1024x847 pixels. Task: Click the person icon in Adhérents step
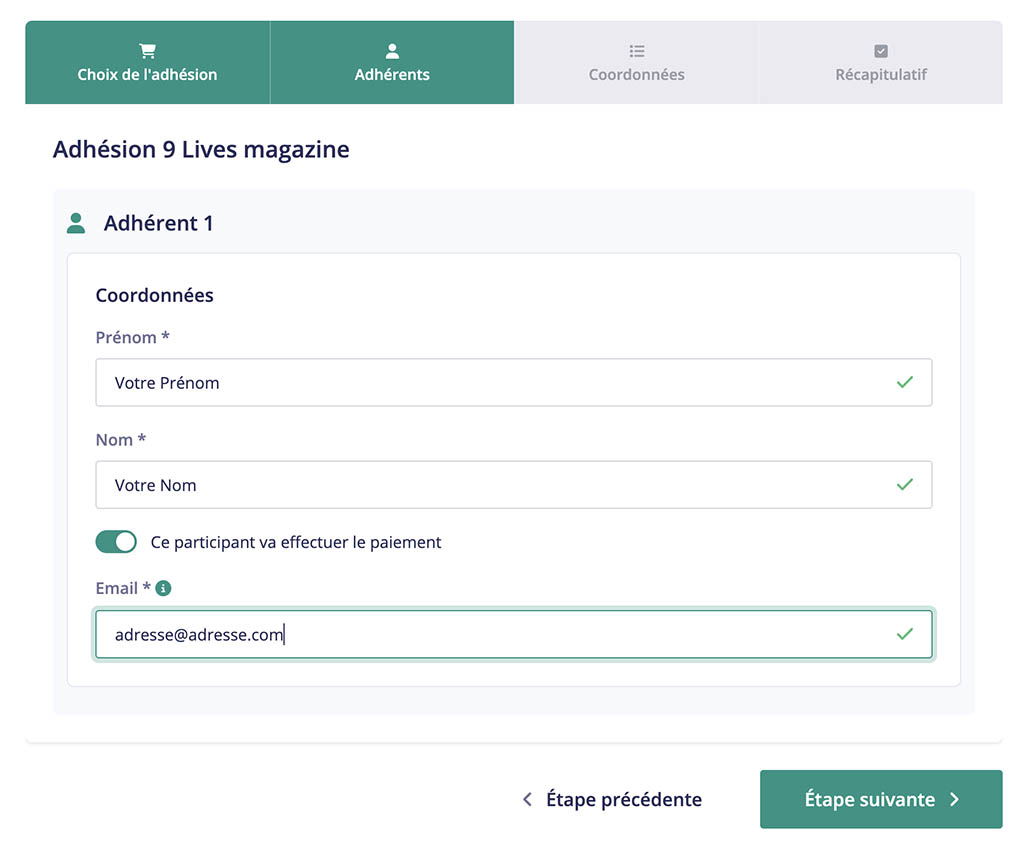click(x=392, y=51)
